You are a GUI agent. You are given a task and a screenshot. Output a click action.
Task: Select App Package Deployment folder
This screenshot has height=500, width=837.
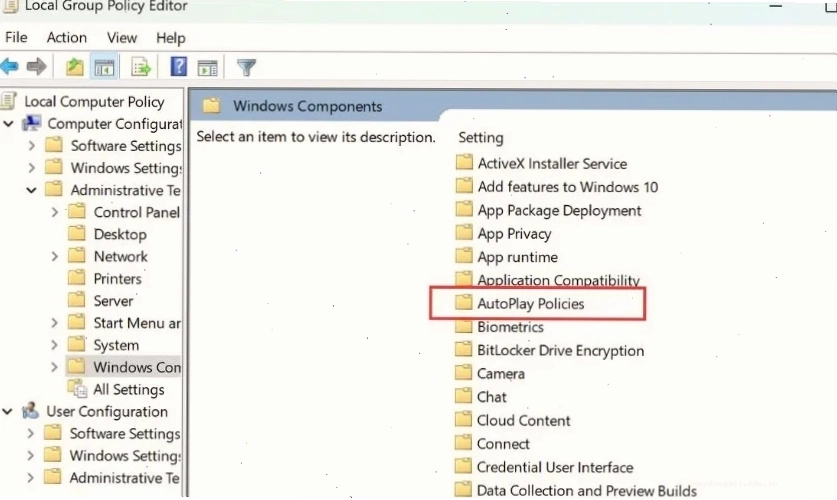tap(559, 210)
